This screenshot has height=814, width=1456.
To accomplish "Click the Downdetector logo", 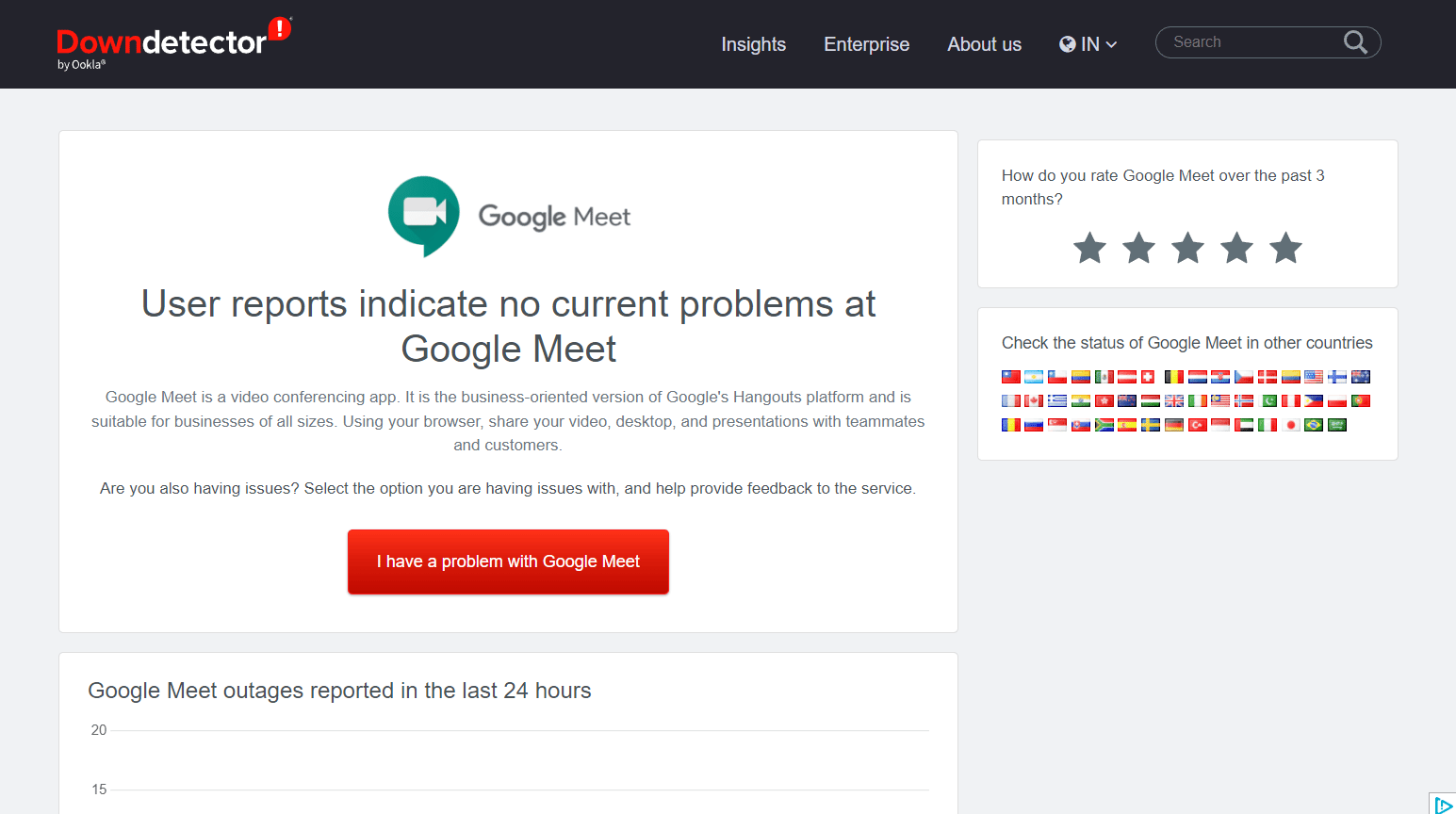I will point(174,42).
